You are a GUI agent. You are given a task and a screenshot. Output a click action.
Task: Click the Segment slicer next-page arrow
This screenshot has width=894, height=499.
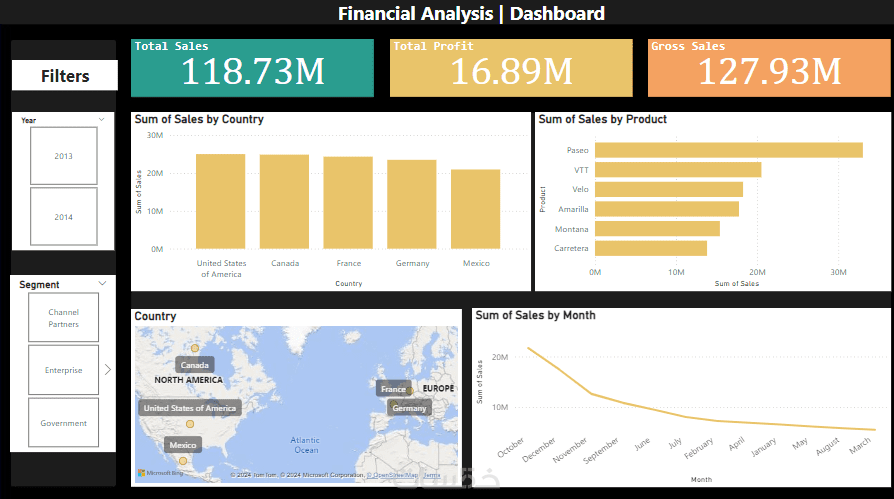tap(108, 370)
